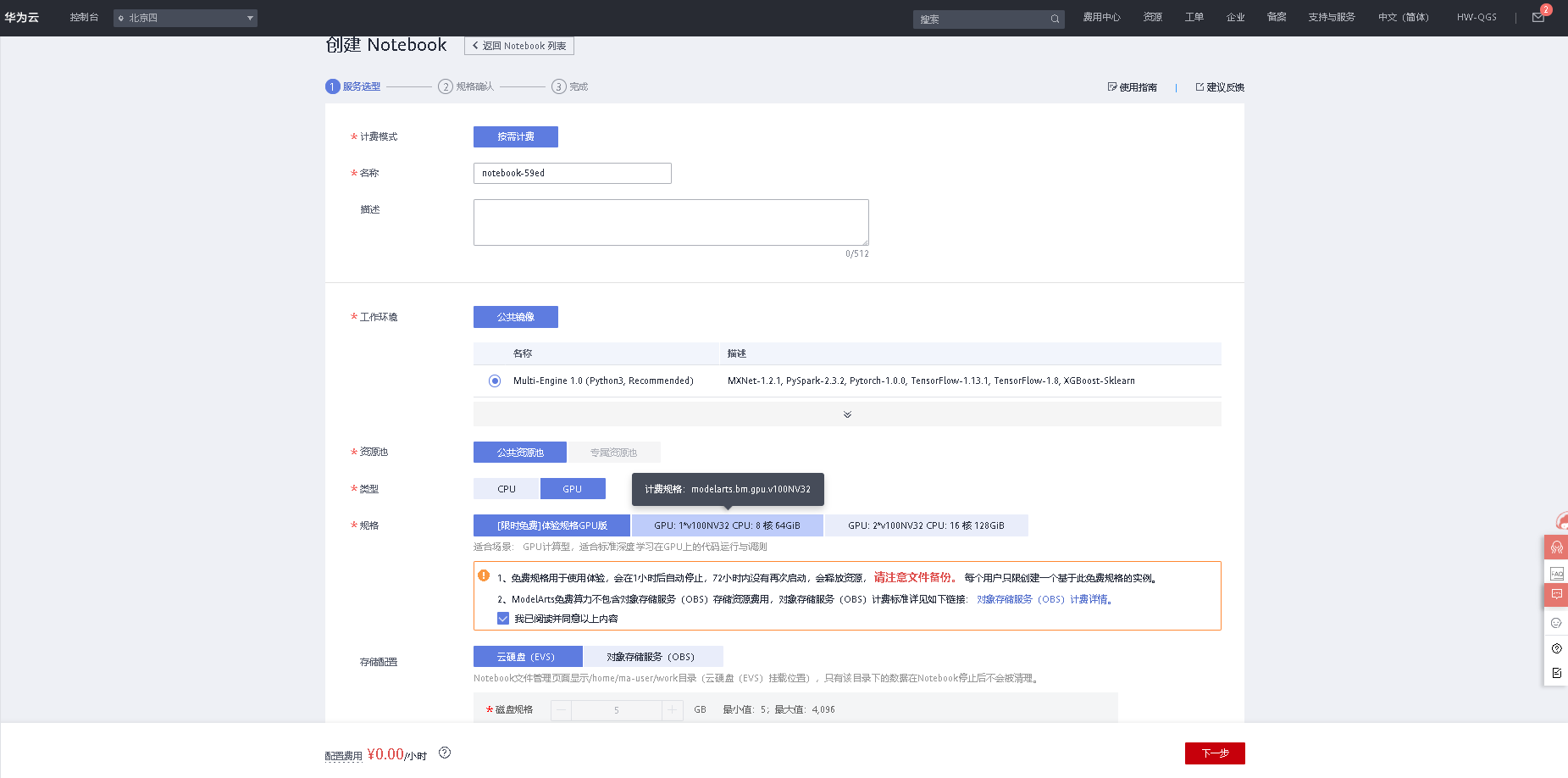Viewport: 1568px width, 778px height.
Task: Decrease disk size with minus button
Action: pos(562,710)
